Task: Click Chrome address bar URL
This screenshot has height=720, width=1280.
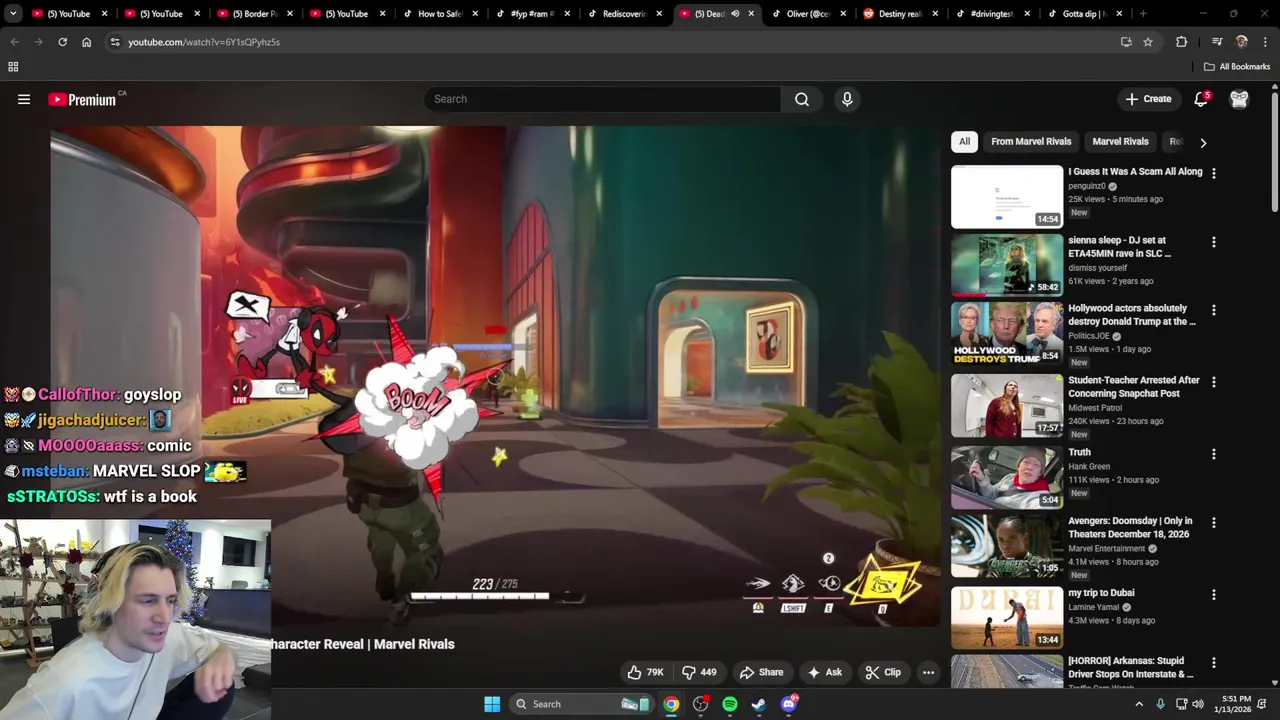Action: tap(204, 42)
